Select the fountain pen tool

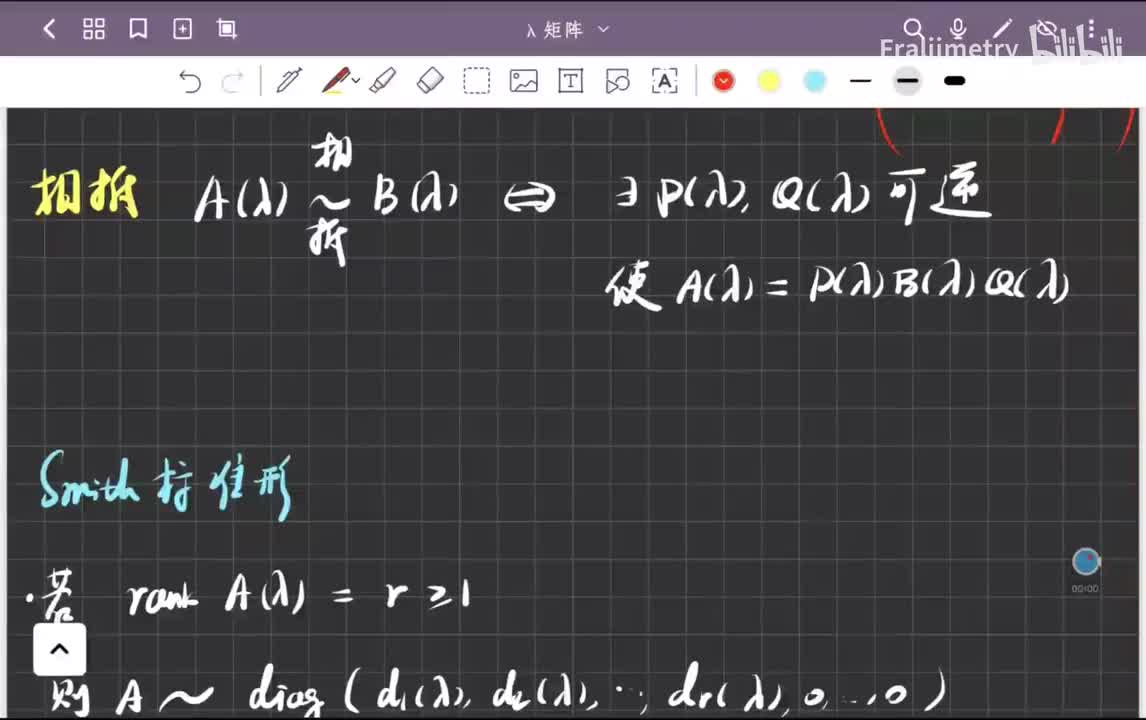click(x=289, y=80)
